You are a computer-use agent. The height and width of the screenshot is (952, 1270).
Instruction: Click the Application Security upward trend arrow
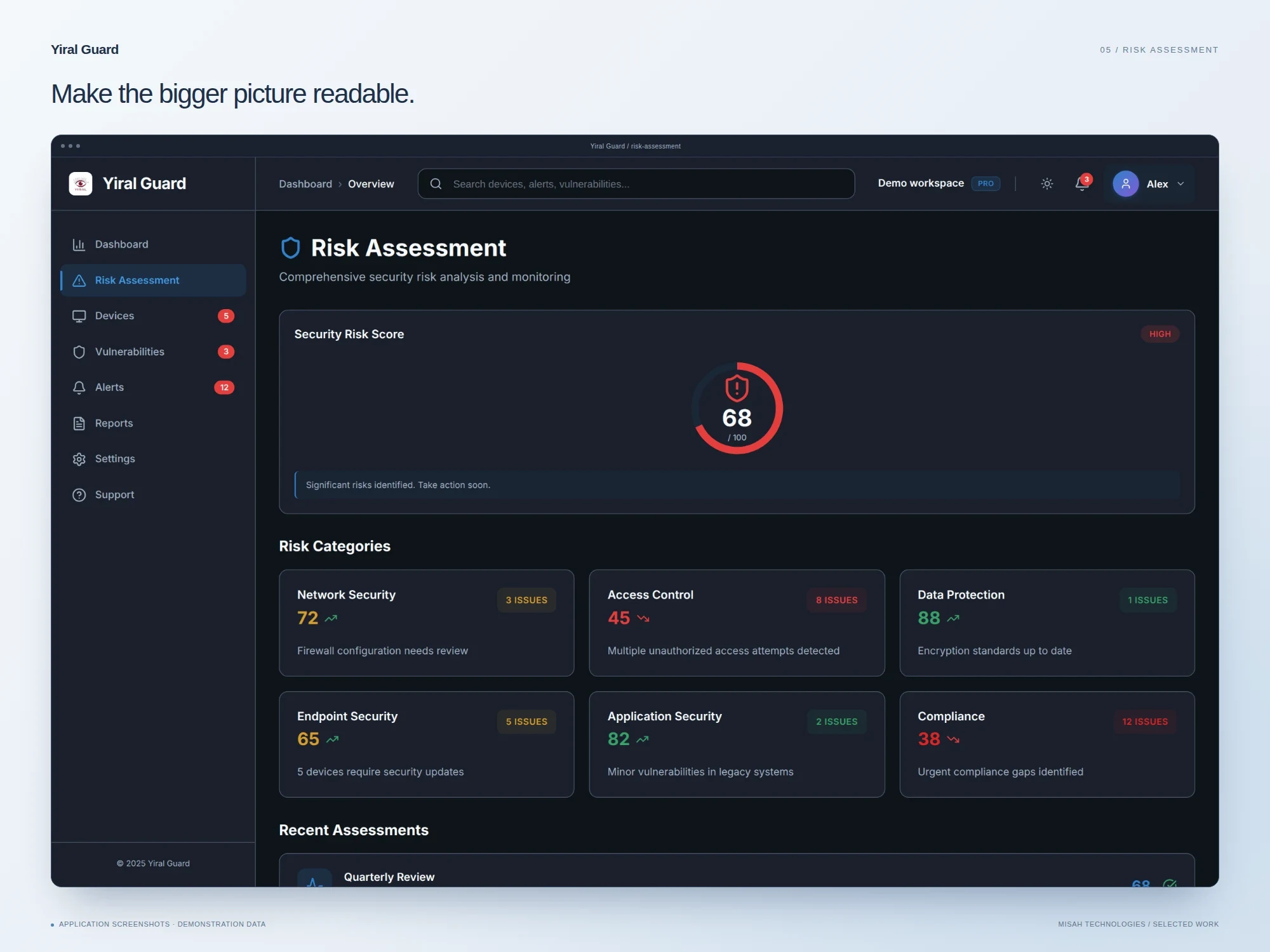642,739
